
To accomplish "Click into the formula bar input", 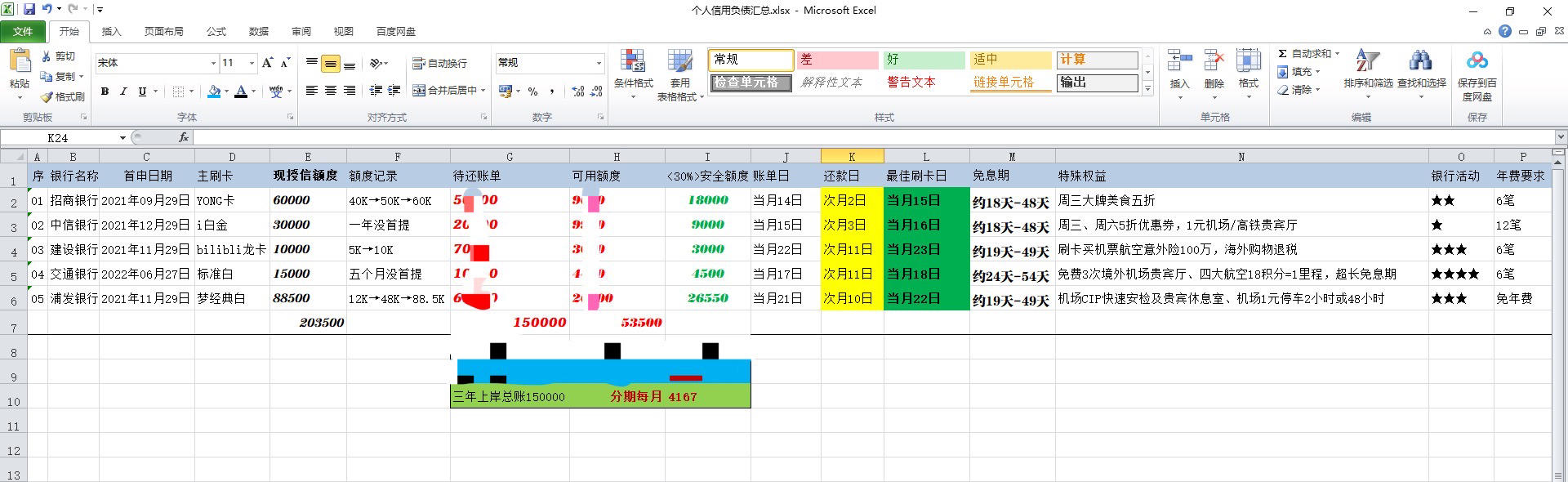I will [874, 137].
